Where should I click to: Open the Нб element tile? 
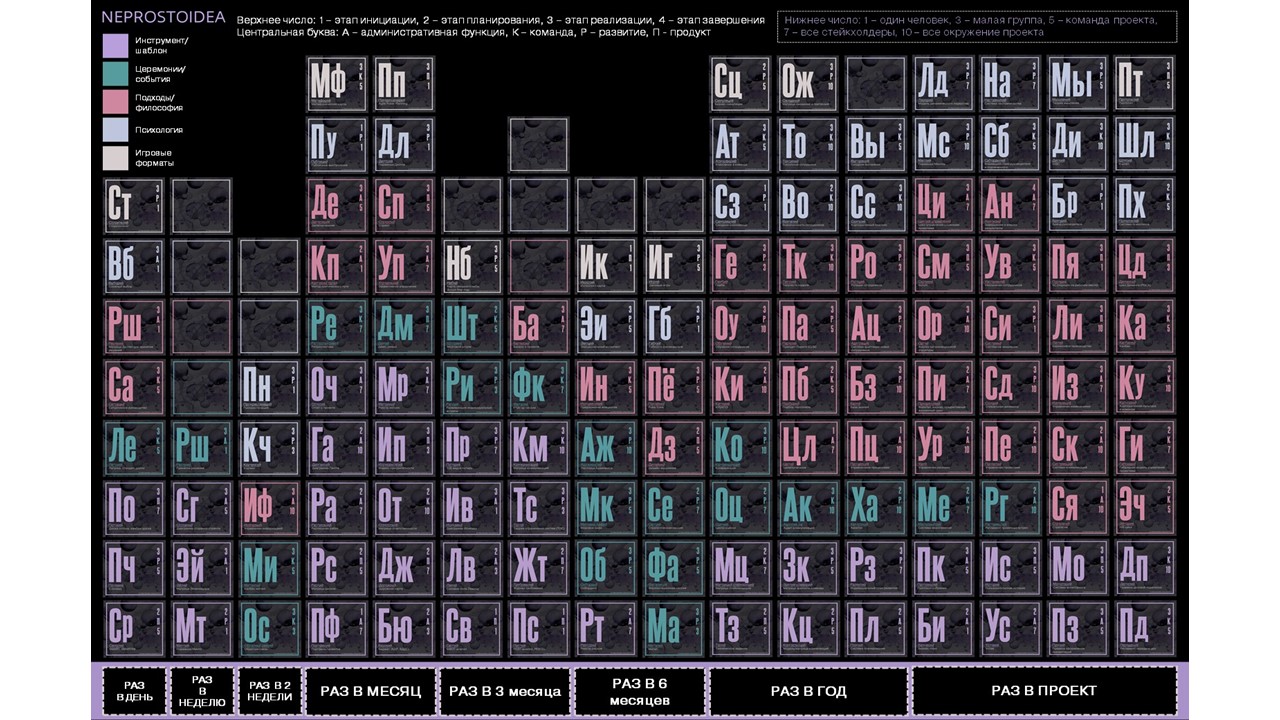(x=471, y=265)
